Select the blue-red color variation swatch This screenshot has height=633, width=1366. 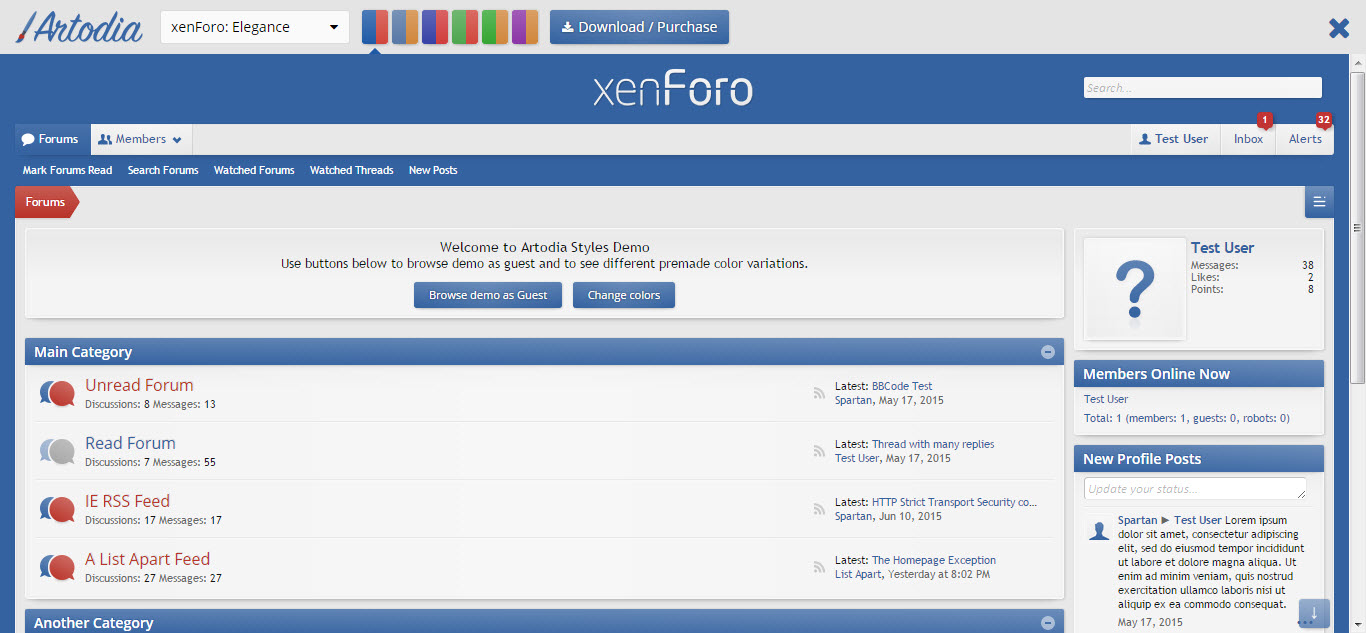click(375, 27)
